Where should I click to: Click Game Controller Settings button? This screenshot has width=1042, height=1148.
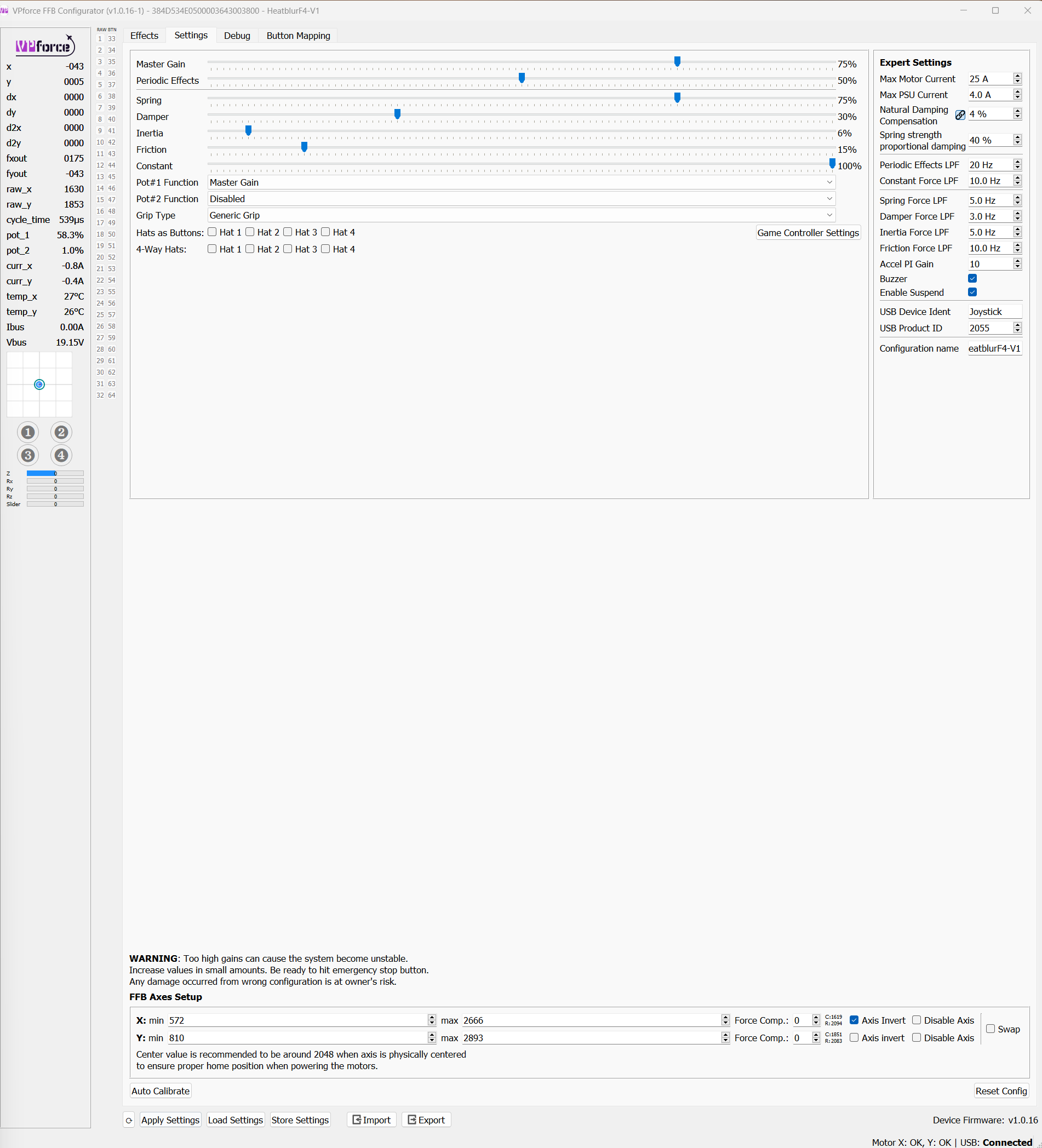[x=808, y=233]
